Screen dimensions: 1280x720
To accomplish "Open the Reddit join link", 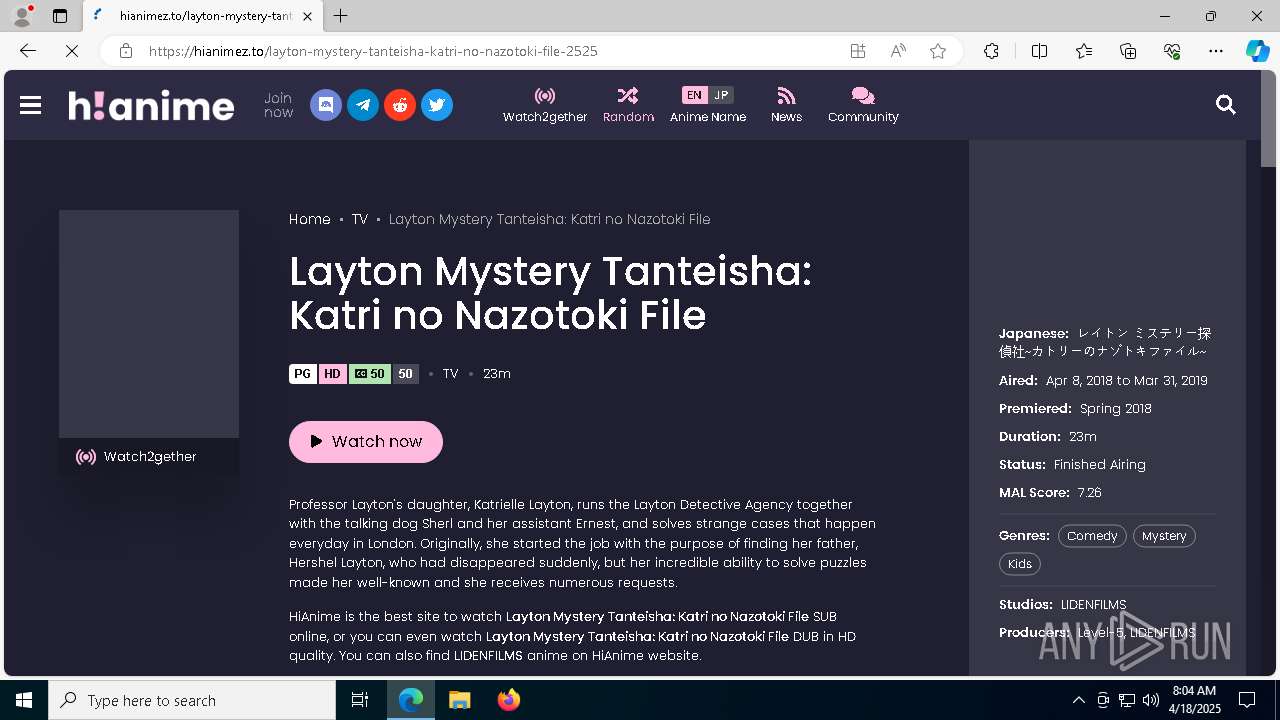I will pyautogui.click(x=400, y=105).
